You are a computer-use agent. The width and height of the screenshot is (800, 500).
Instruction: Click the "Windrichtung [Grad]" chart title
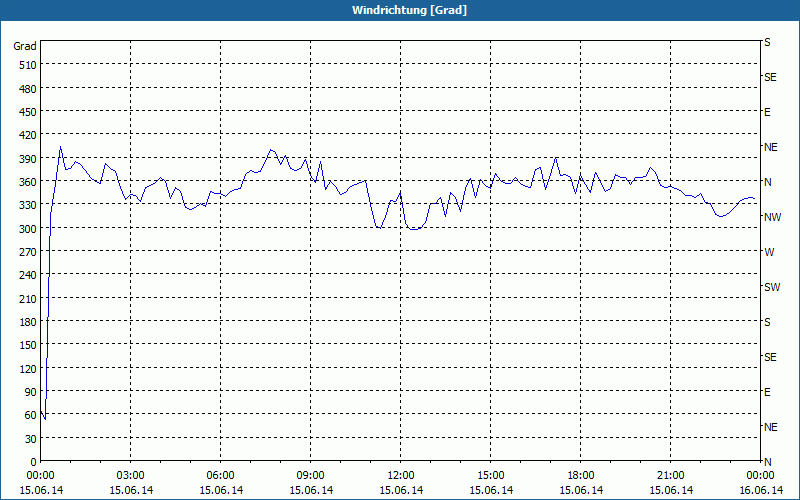409,10
